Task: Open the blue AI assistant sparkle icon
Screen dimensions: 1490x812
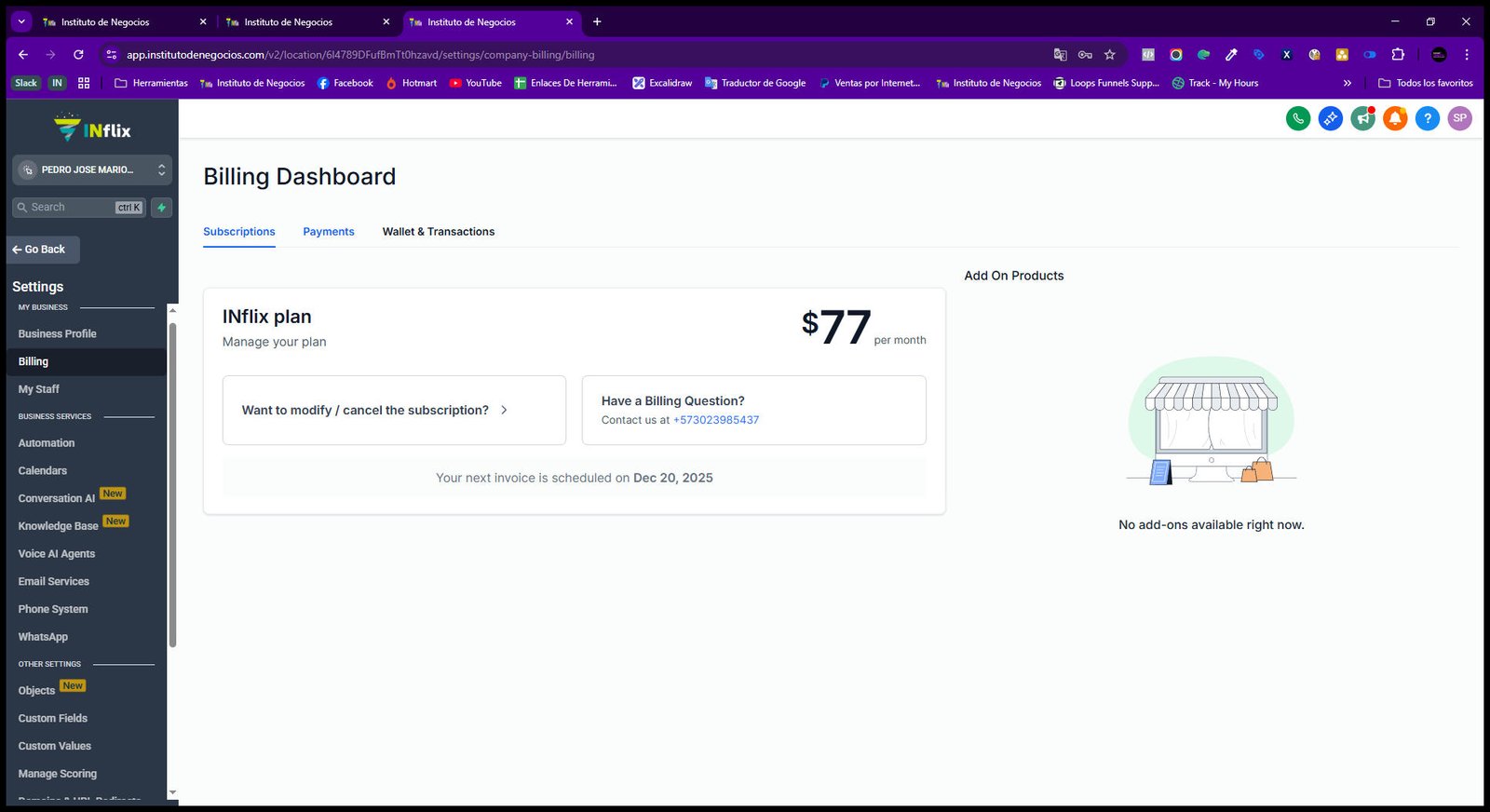Action: [x=1331, y=118]
